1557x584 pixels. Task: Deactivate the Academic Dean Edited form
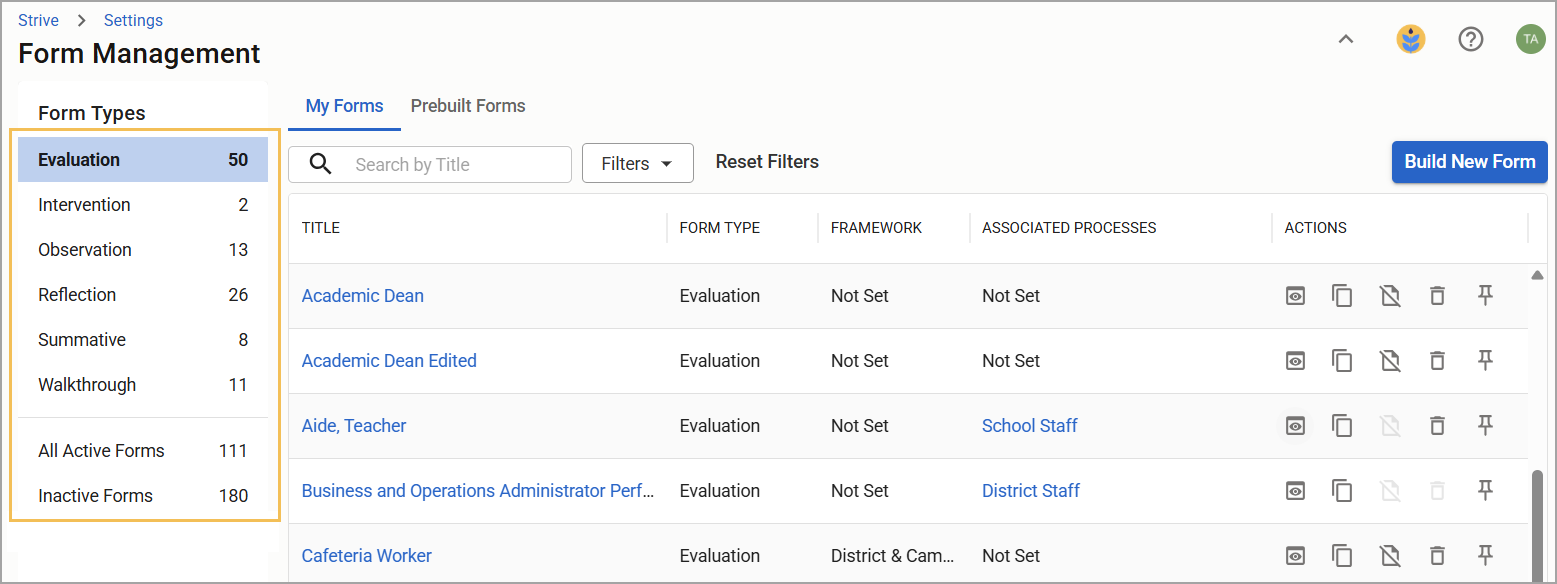pyautogui.click(x=1389, y=361)
